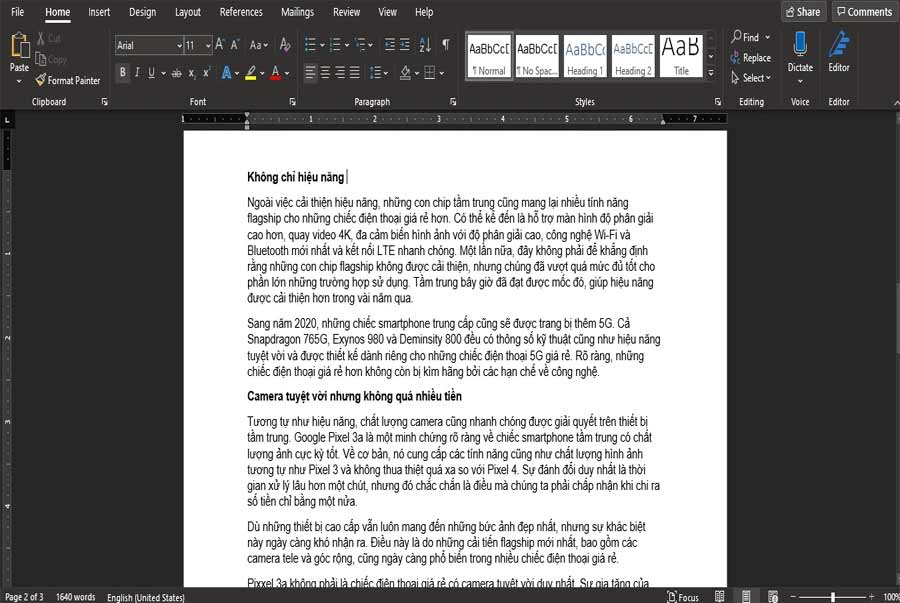The image size is (900, 603).
Task: Increase font size with Grow Font
Action: click(221, 45)
